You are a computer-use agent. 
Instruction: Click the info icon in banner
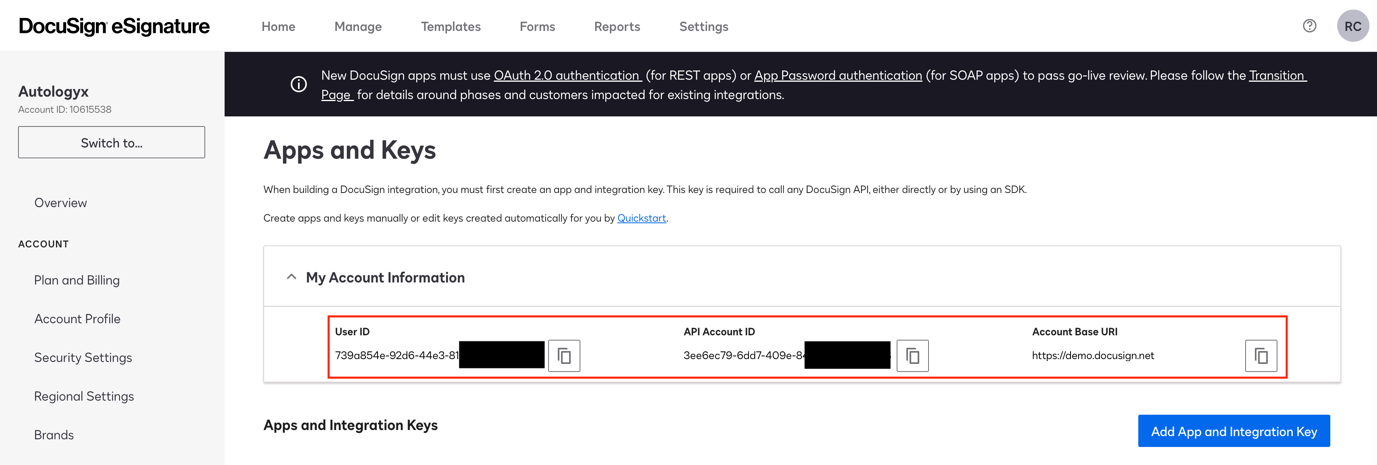point(299,84)
